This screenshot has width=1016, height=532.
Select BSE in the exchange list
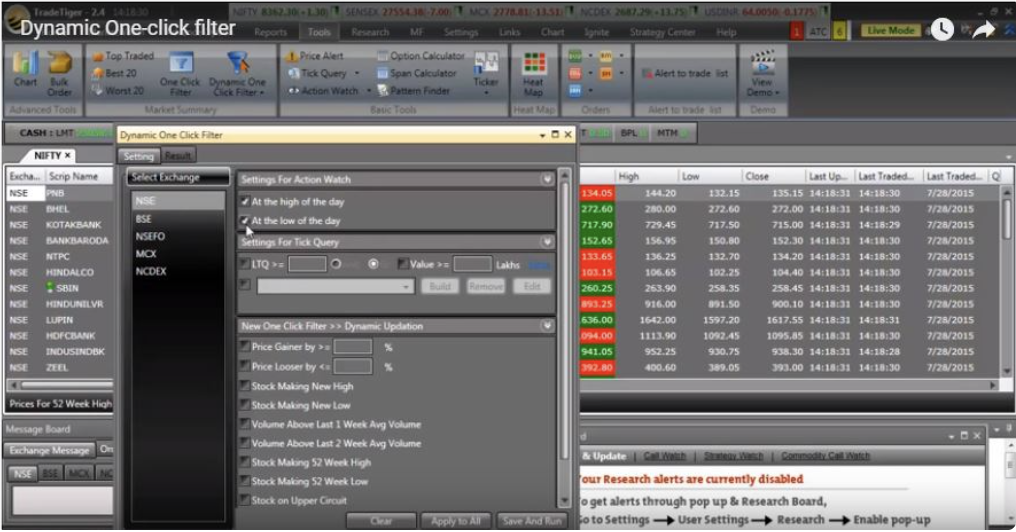(145, 218)
